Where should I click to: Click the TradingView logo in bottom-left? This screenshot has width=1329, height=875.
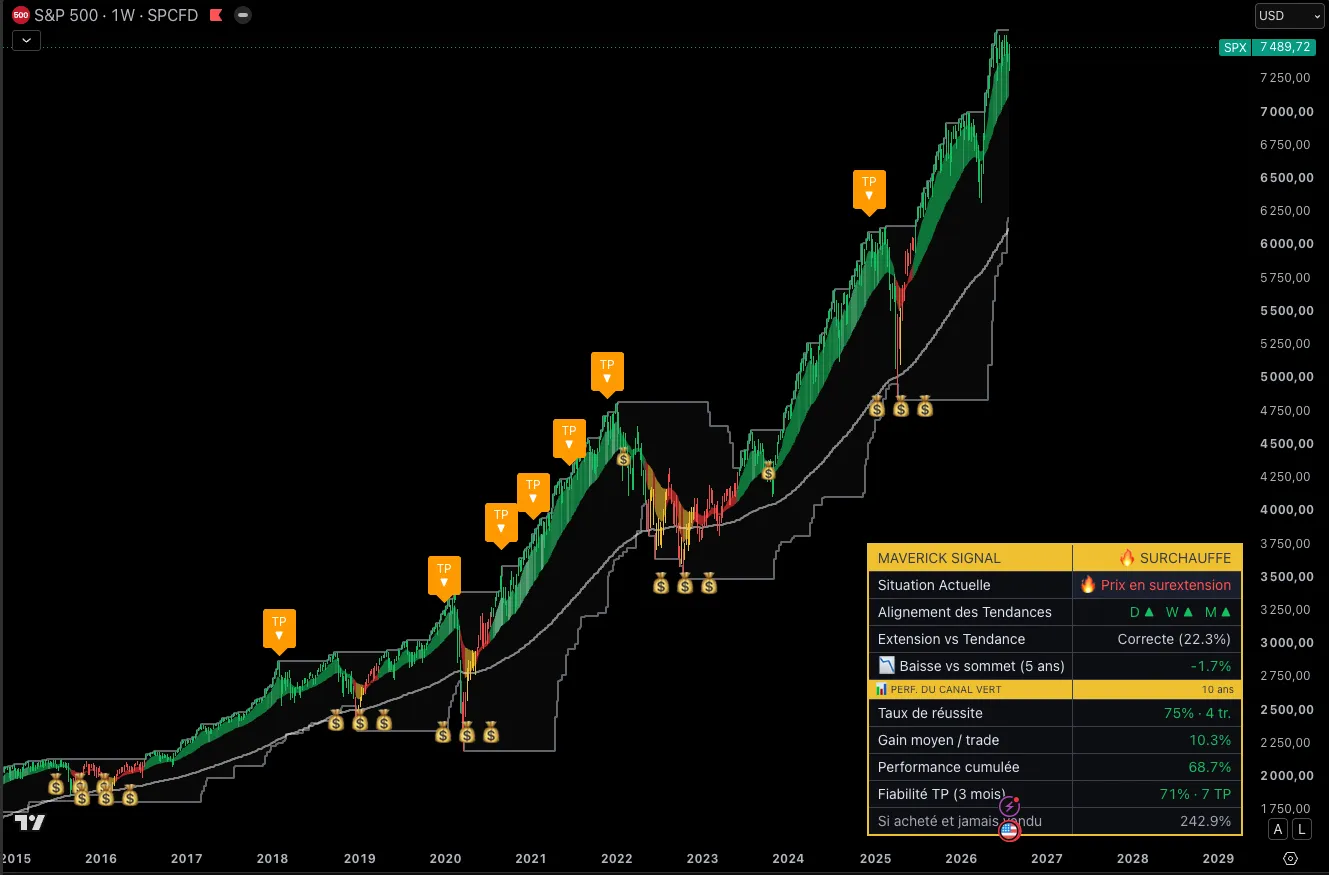click(30, 823)
